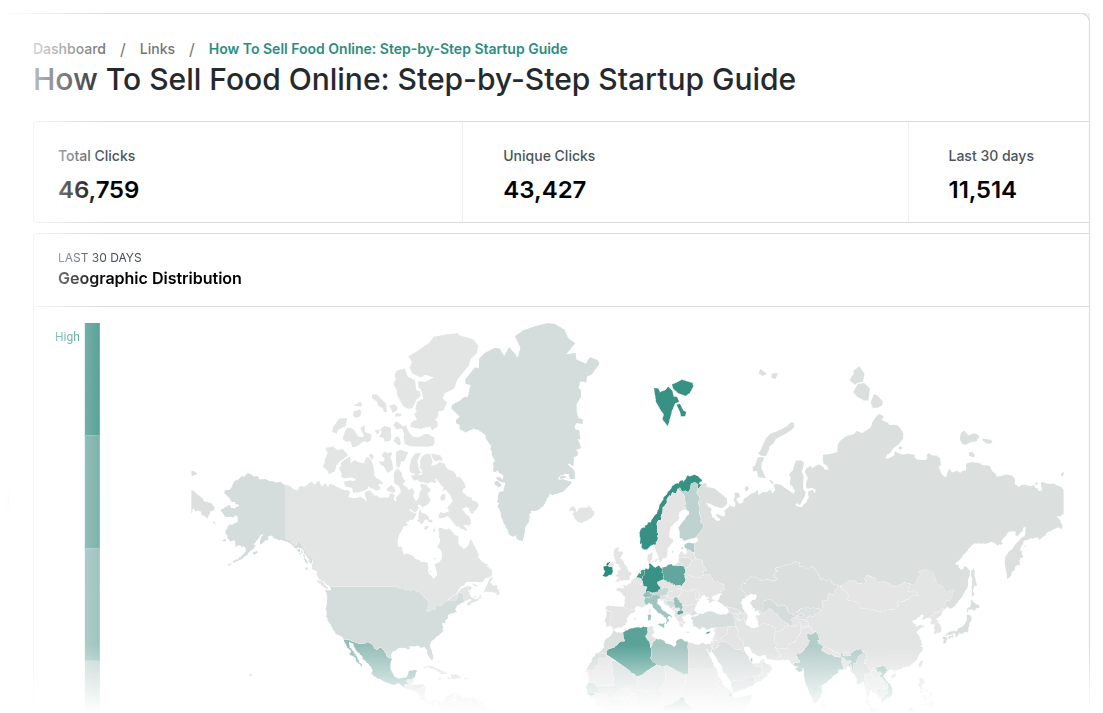Select Ireland on the map

click(x=608, y=571)
